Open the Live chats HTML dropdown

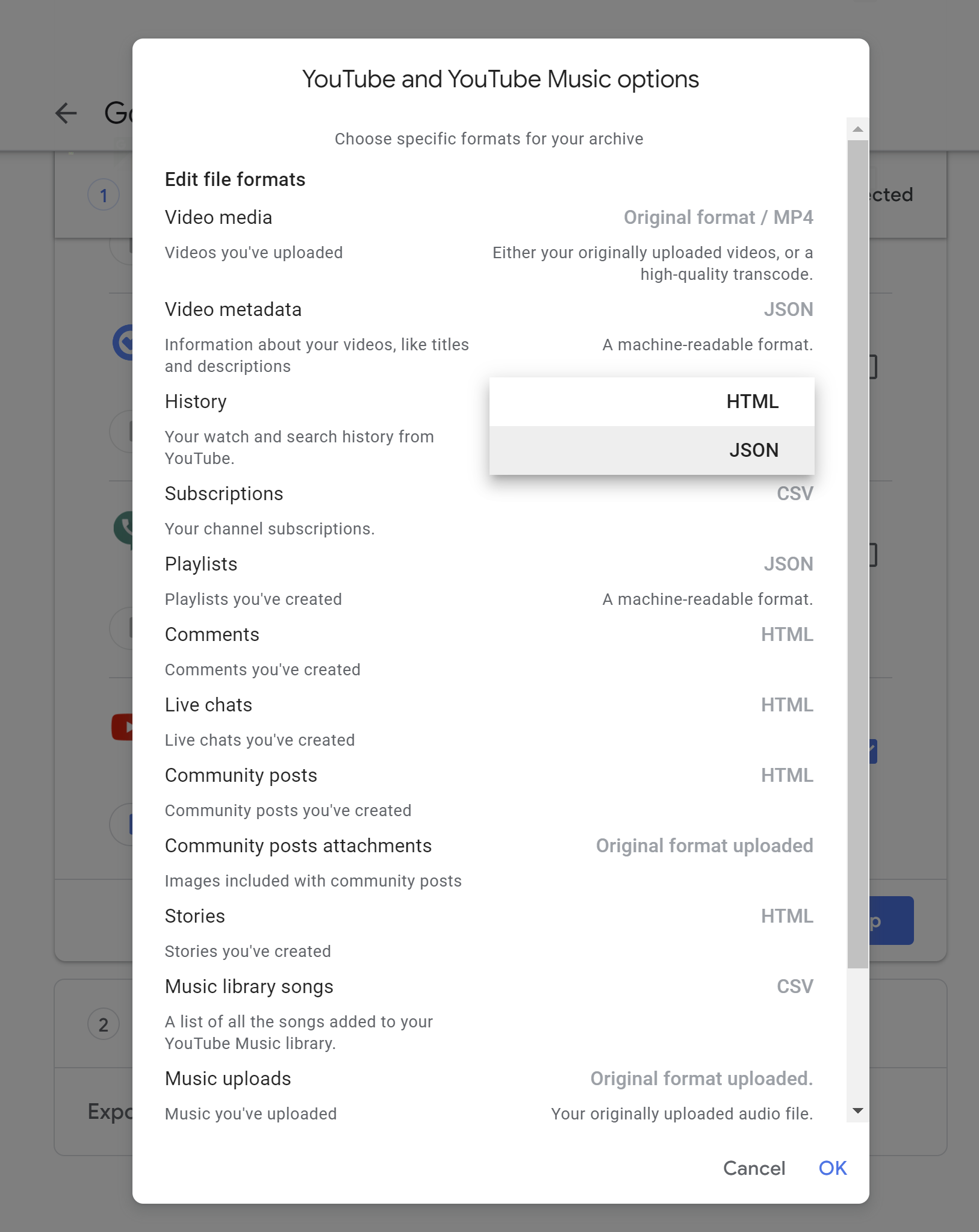pos(787,705)
